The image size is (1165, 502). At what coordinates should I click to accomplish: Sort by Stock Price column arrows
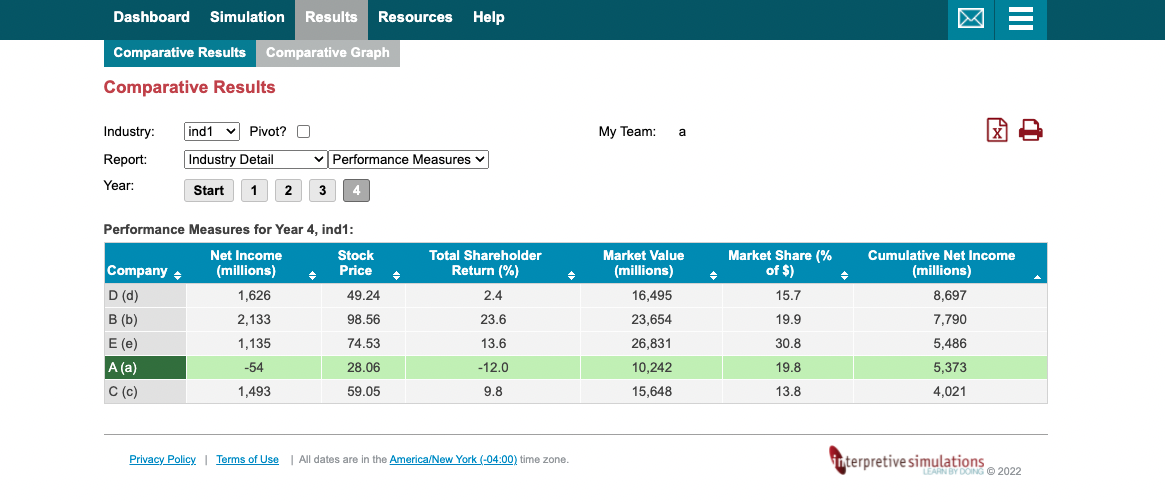(x=396, y=276)
